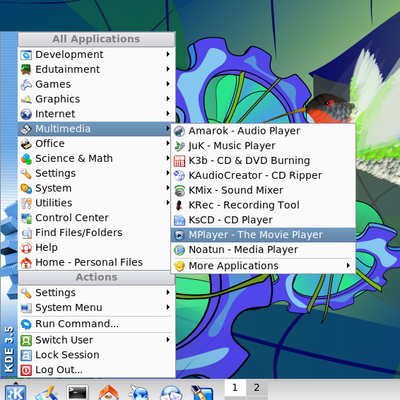Launch MPlayer - The Movie Player
The height and width of the screenshot is (400, 400).
coord(263,235)
